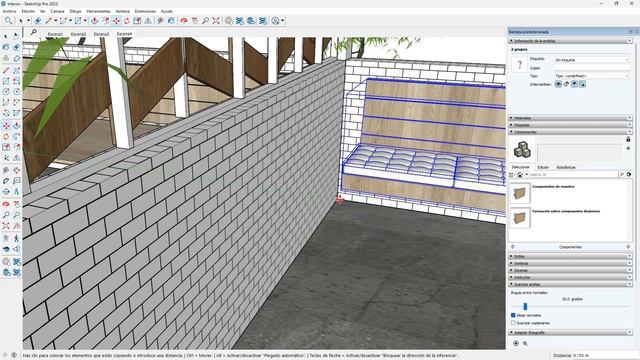This screenshot has height=360, width=640.
Task: Pick the Paint Bucket in the left toolbar
Action: pyautogui.click(x=6, y=47)
